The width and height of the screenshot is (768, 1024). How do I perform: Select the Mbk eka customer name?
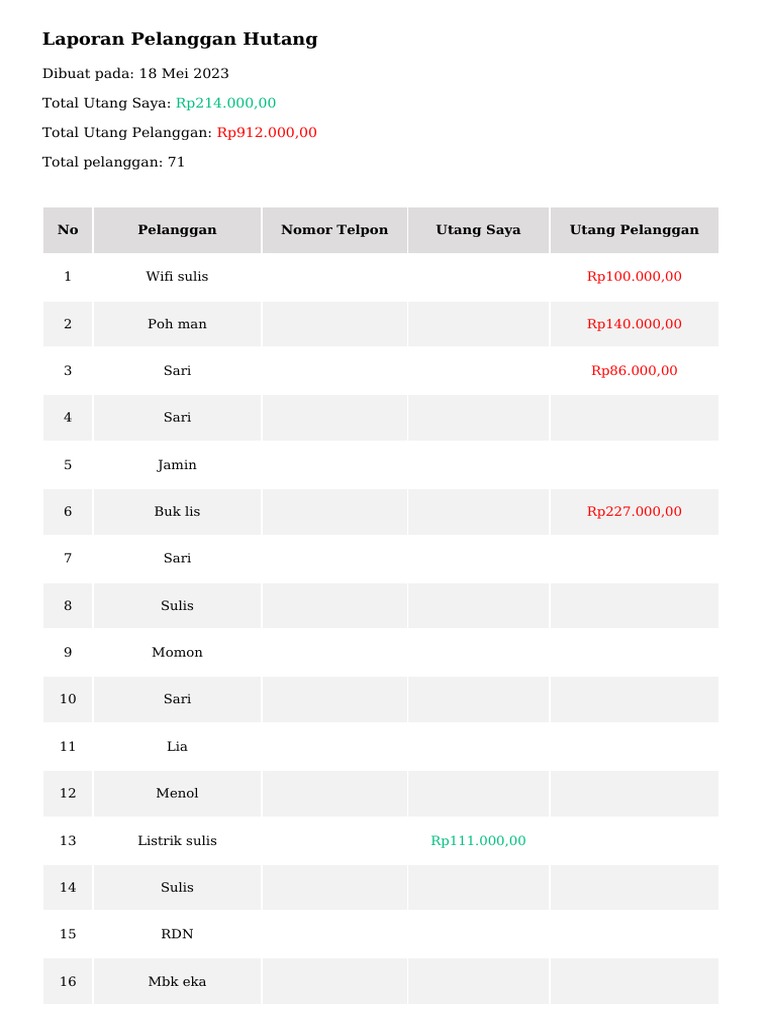pos(177,982)
